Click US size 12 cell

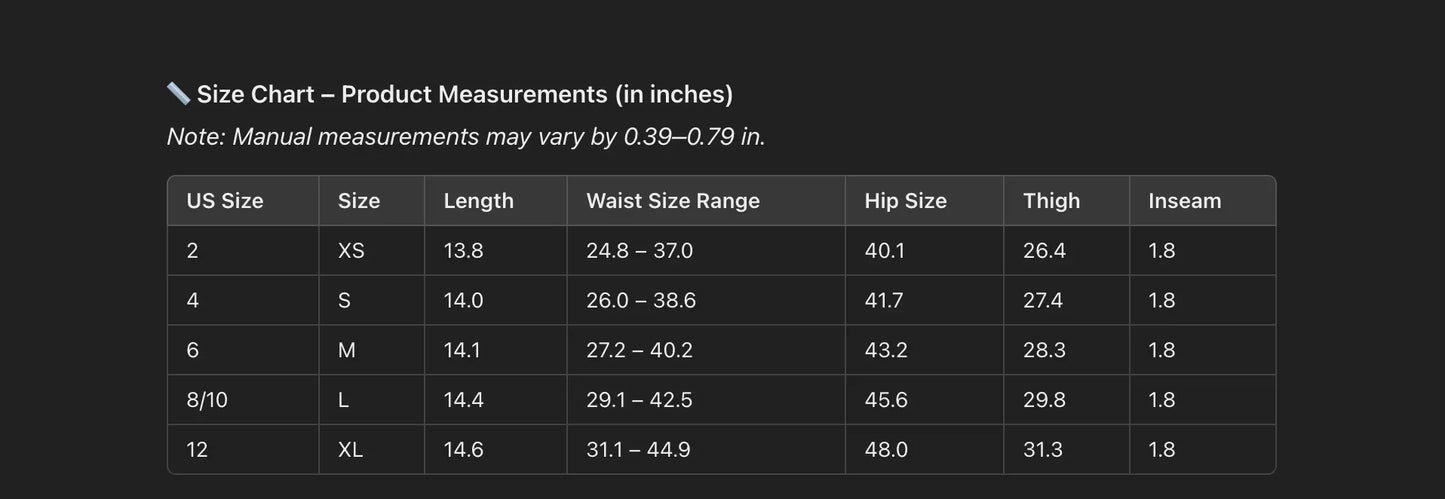point(197,450)
